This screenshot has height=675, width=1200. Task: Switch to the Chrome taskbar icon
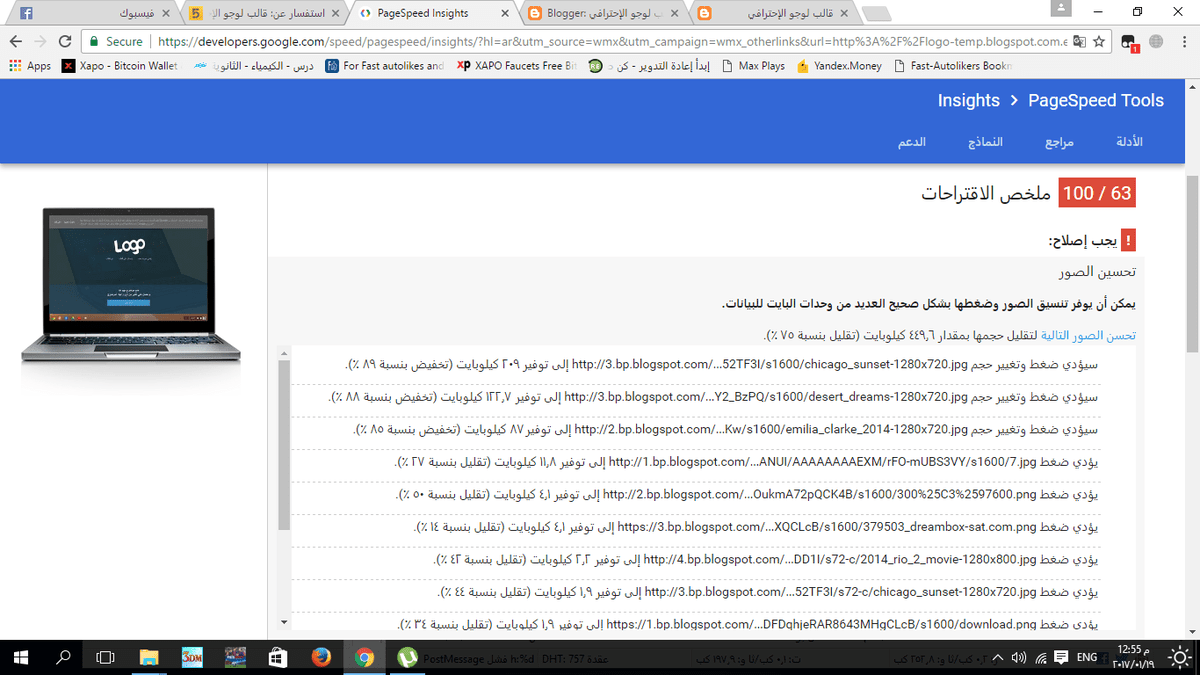364,657
